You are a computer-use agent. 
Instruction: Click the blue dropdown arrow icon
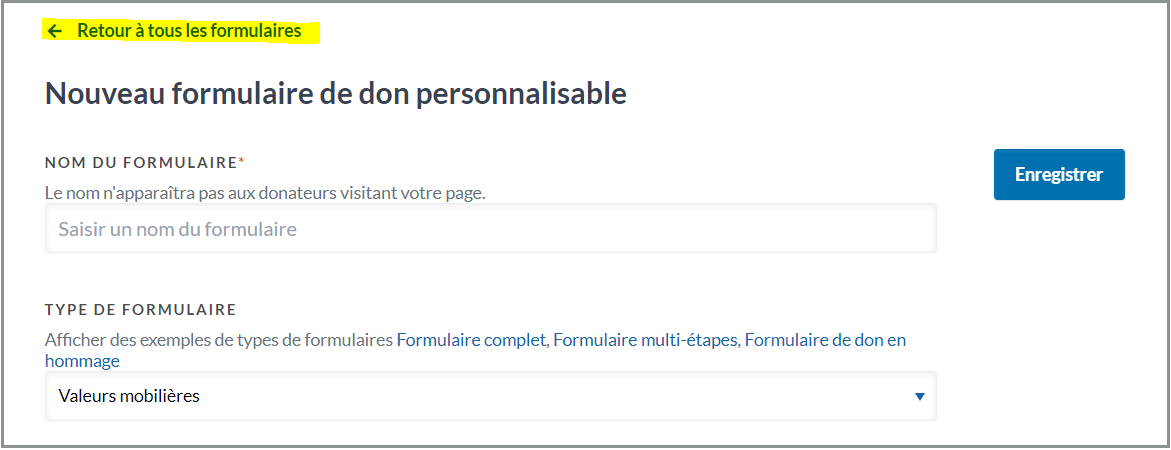tap(919, 397)
